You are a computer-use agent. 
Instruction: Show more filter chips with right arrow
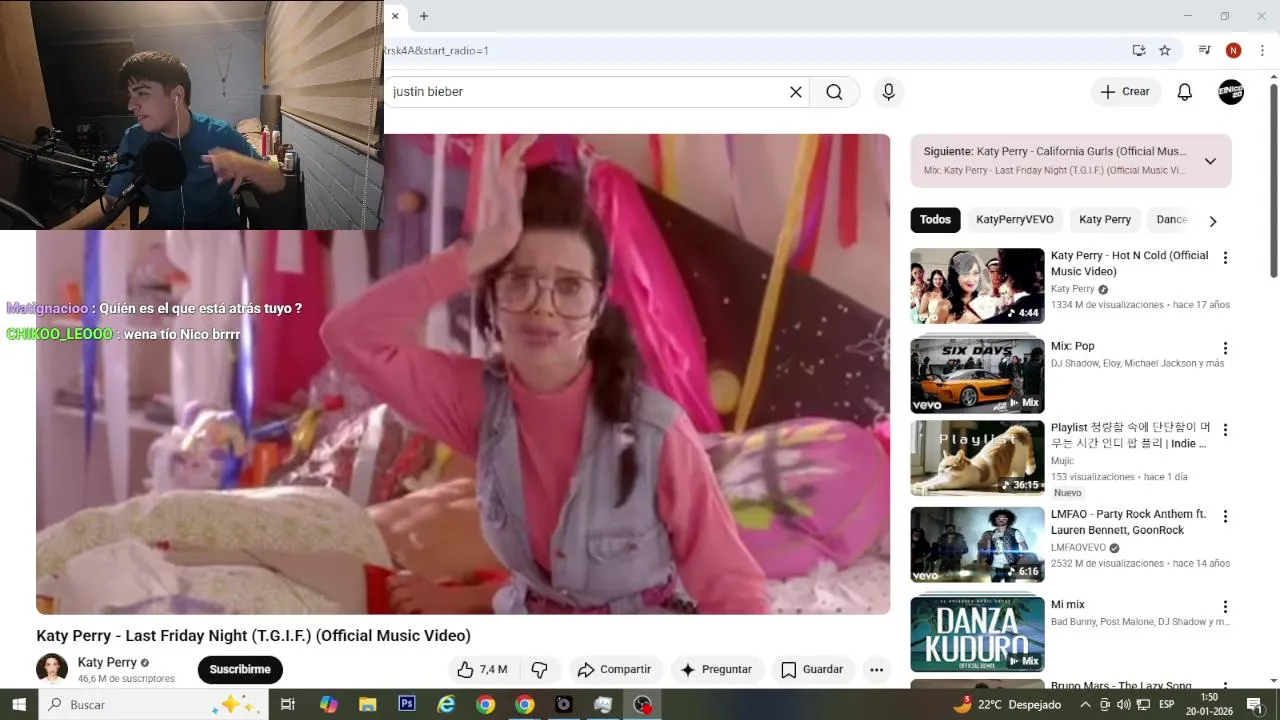[1213, 221]
